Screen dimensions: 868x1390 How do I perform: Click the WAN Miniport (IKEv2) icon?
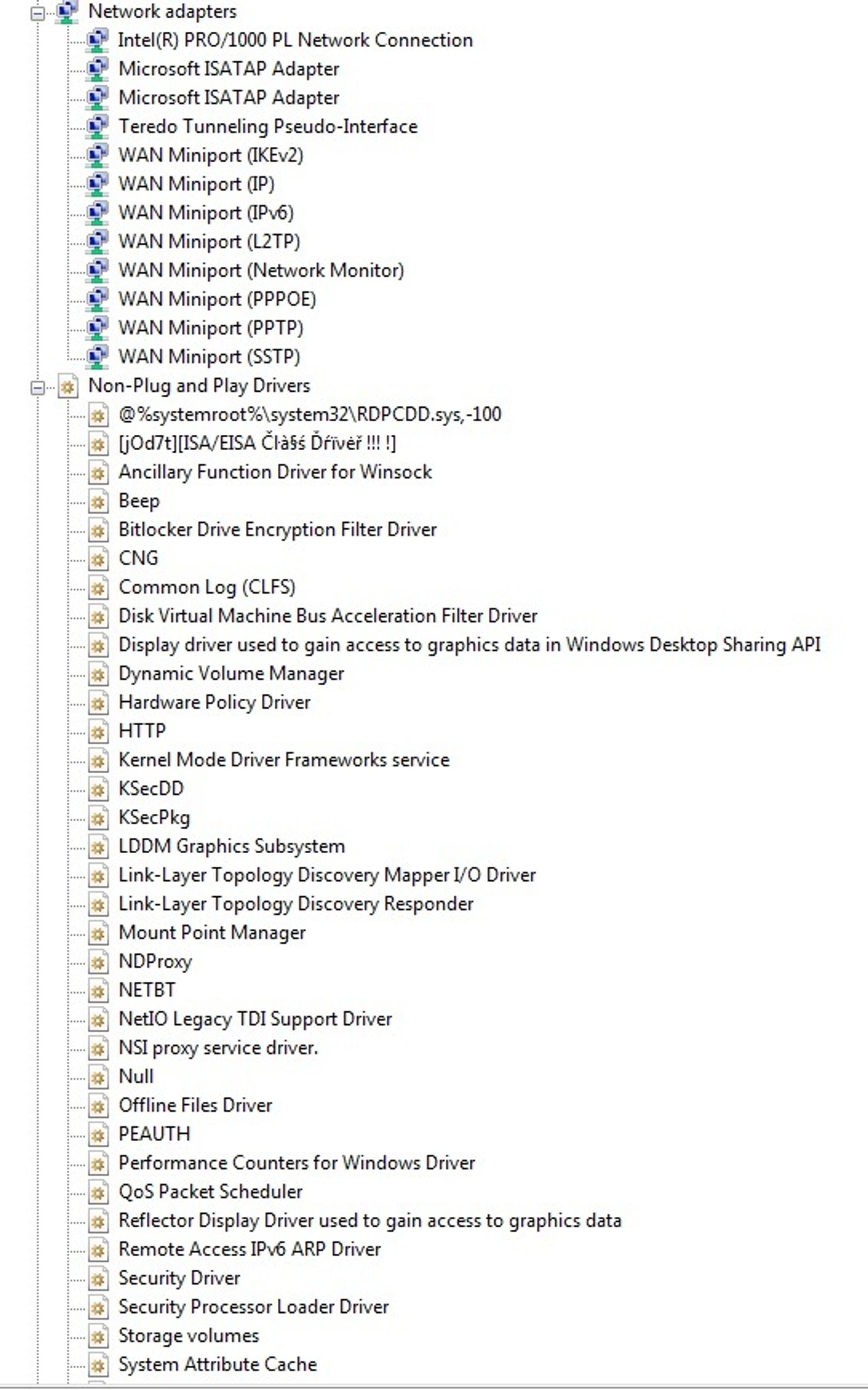(97, 155)
